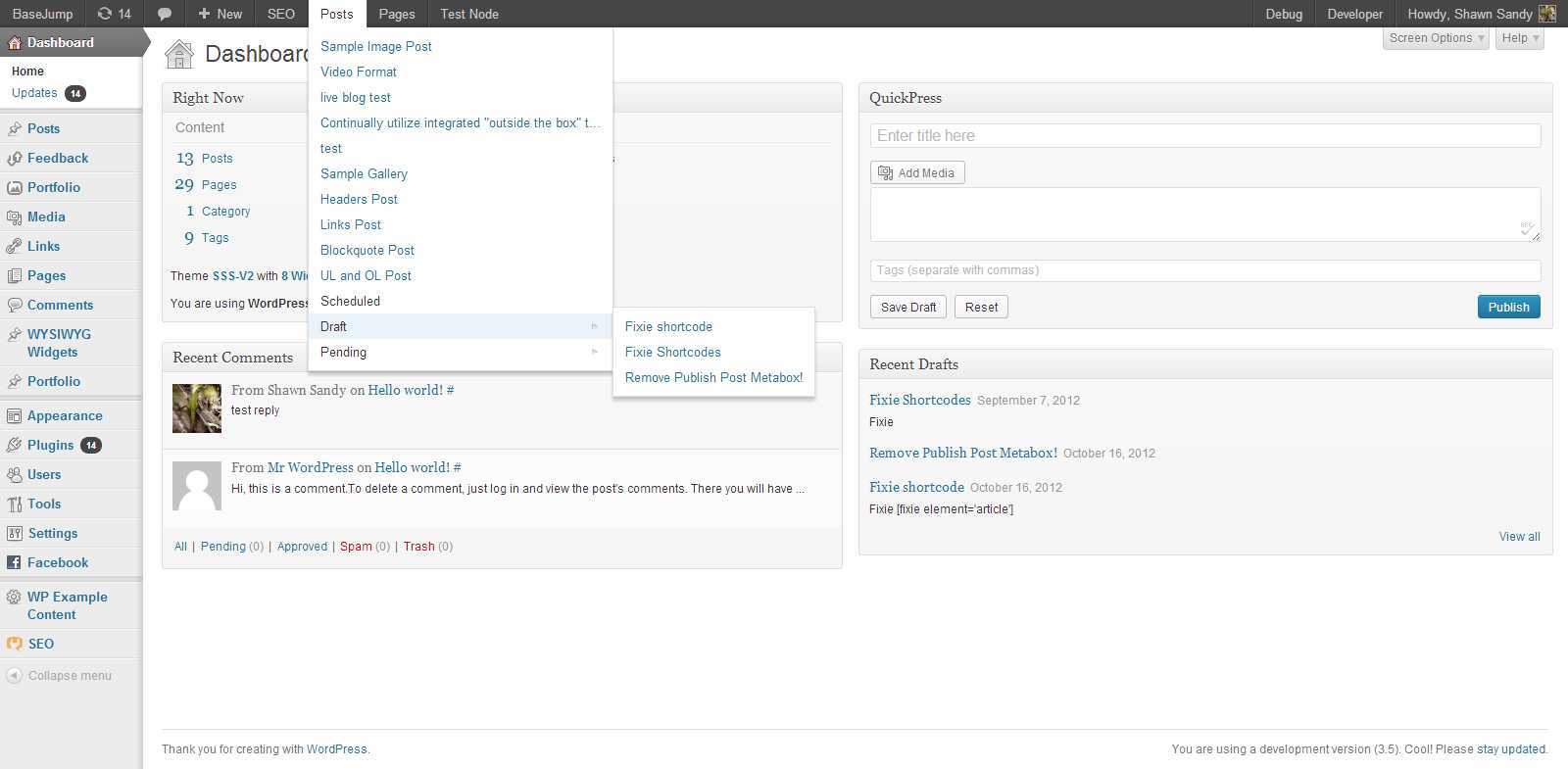
Task: Select Remove Publish Post Metabox! in Draft submenu
Action: (x=713, y=377)
